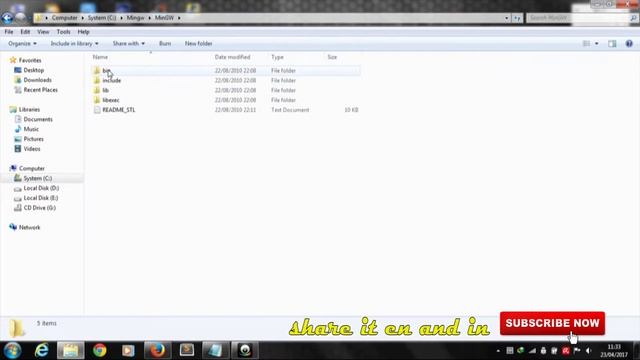Select the include folder icon
Image resolution: width=640 pixels, height=360 pixels.
coord(97,80)
